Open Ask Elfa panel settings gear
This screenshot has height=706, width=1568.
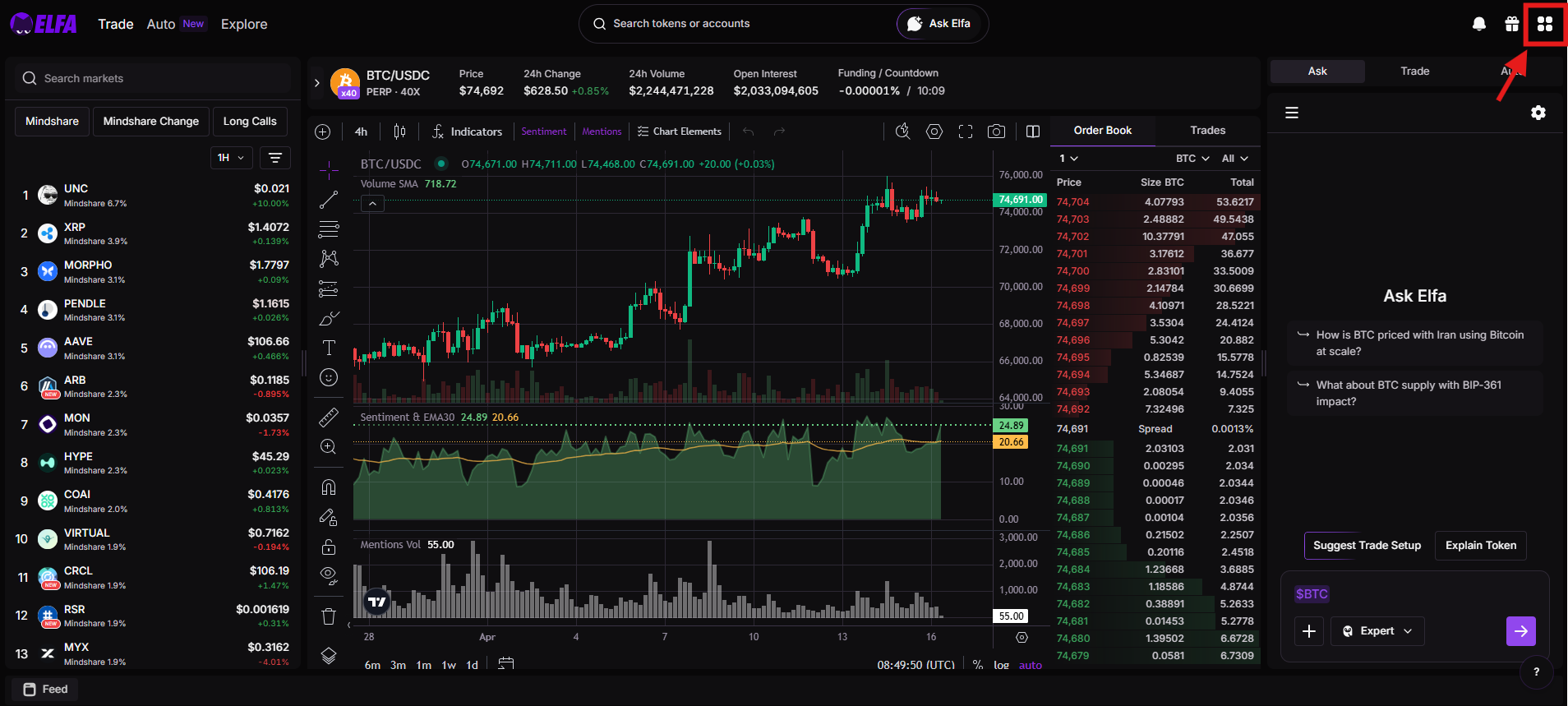click(1538, 113)
